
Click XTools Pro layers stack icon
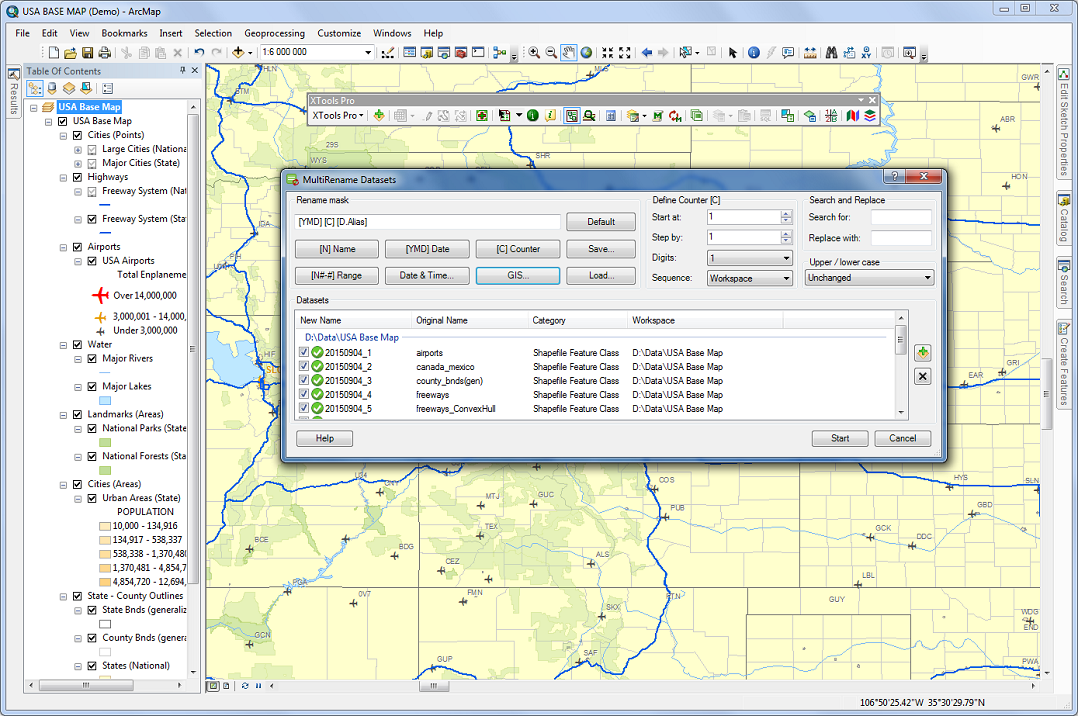[x=870, y=116]
